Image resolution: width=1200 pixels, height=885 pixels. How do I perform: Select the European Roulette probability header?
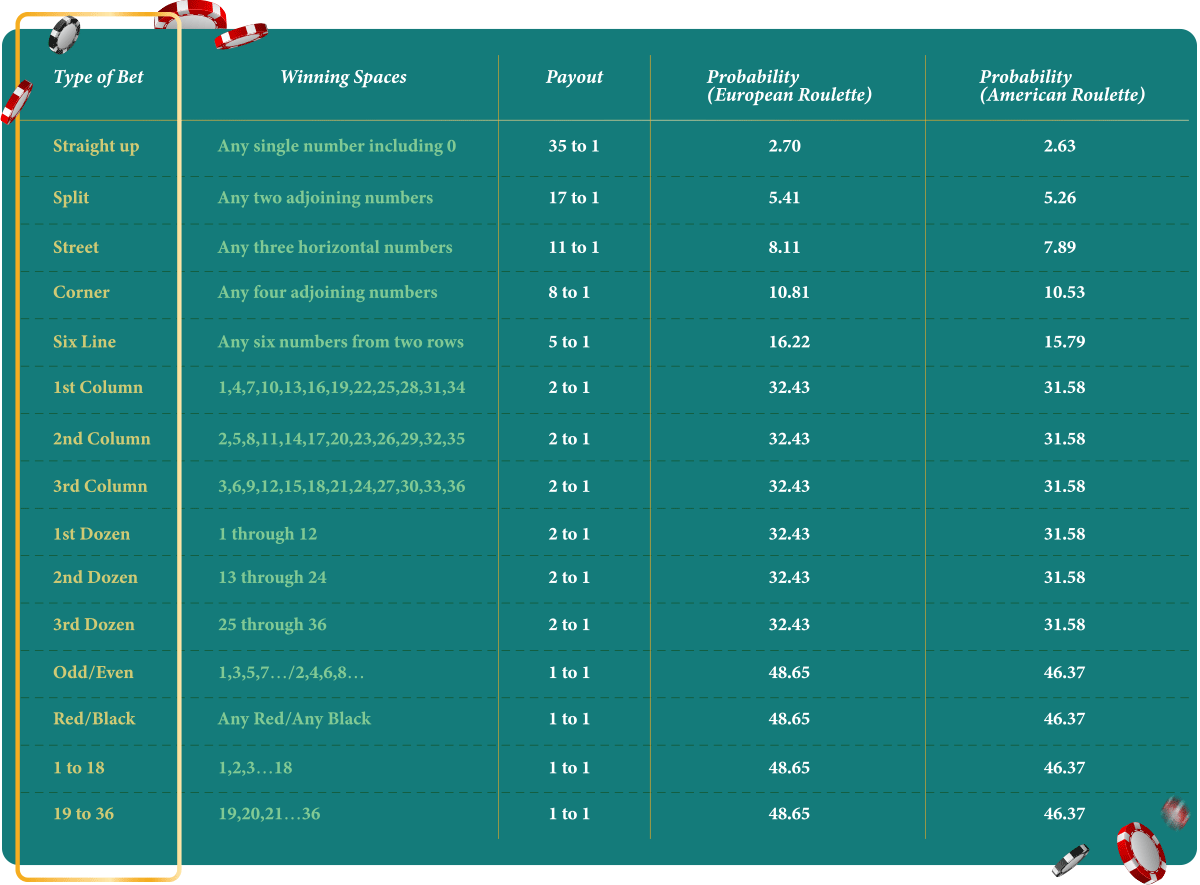tap(789, 86)
